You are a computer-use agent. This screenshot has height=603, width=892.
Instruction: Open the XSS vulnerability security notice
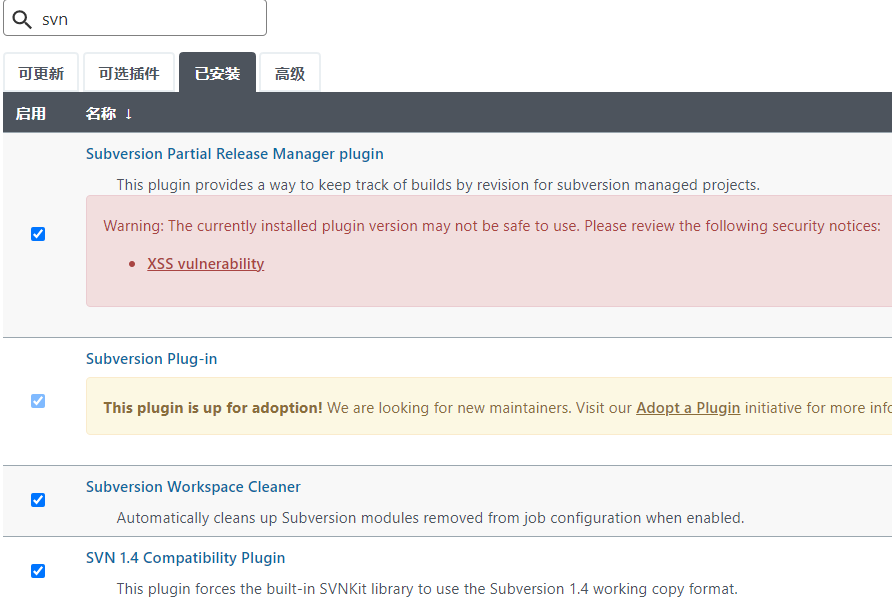[x=205, y=264]
